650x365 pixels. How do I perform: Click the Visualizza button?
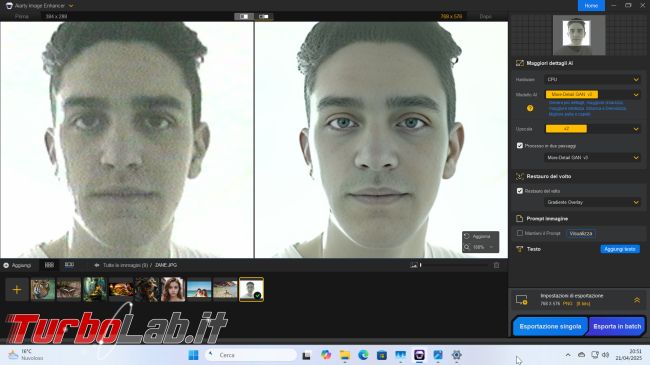[581, 234]
